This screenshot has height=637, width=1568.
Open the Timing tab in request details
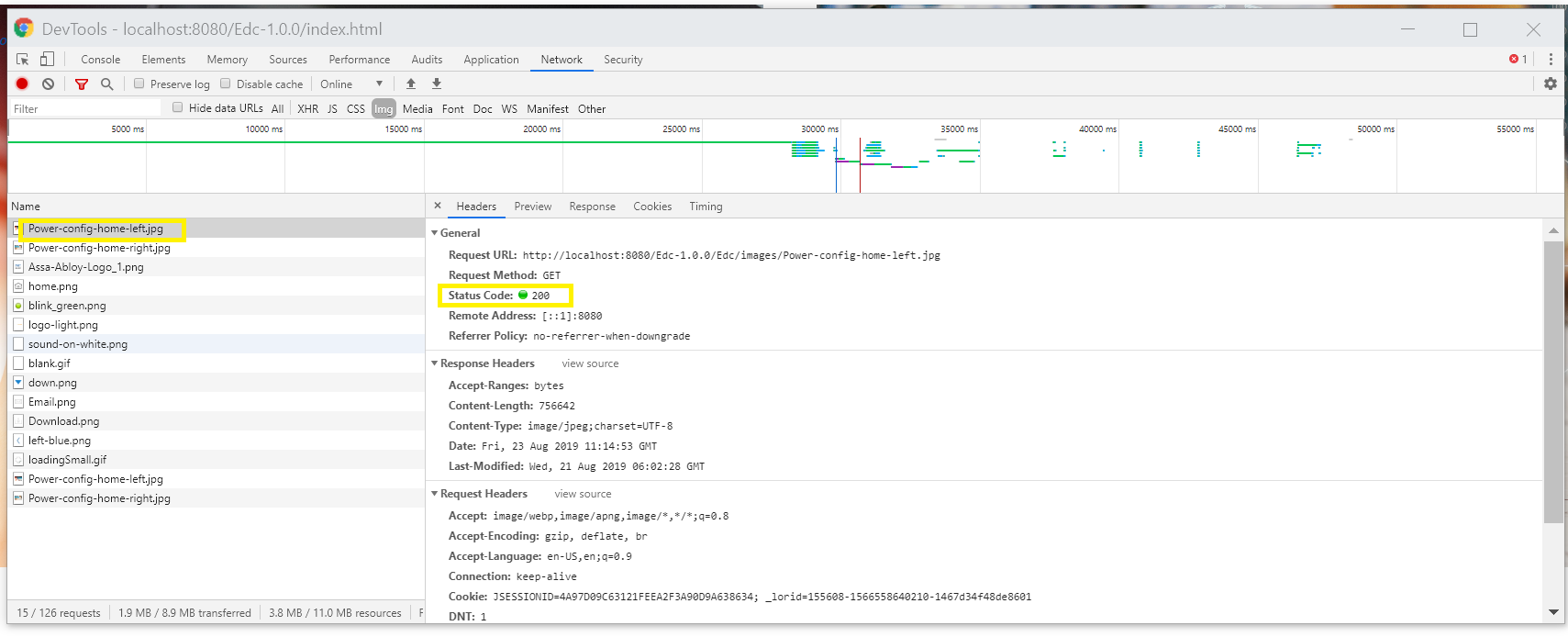(706, 207)
